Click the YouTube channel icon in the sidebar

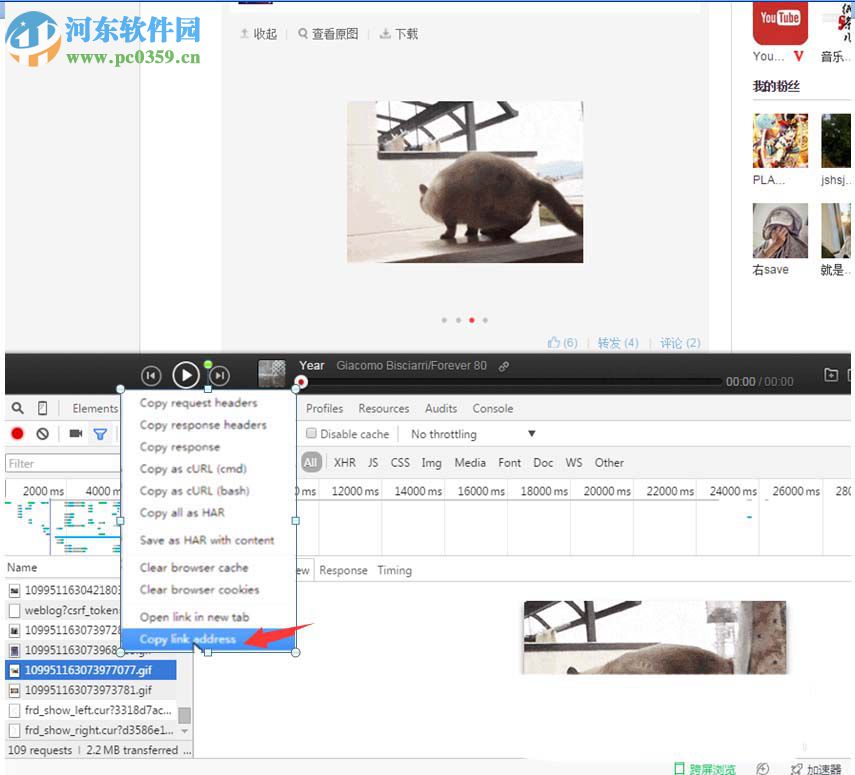click(779, 22)
